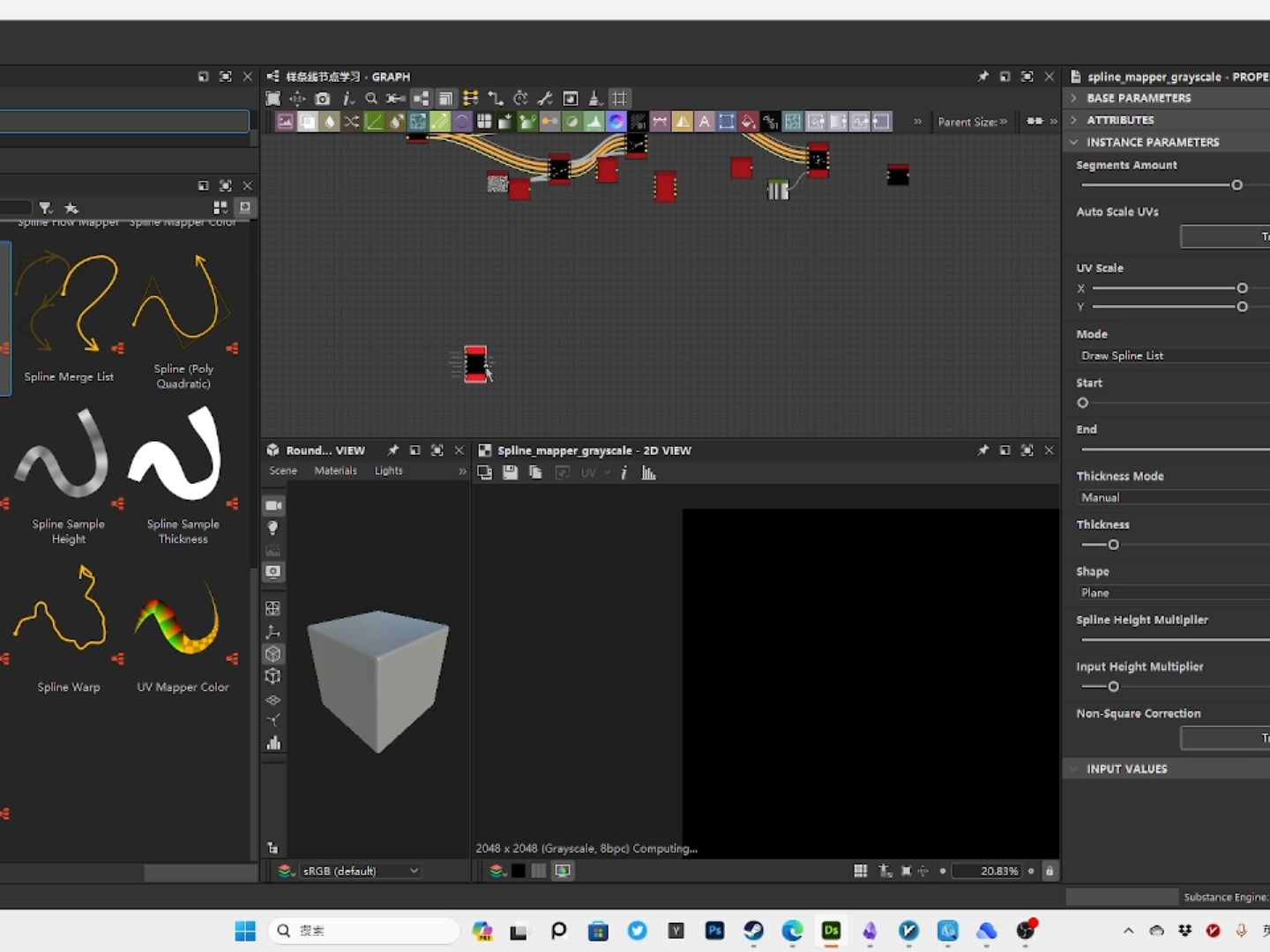
Task: Toggle the favorites star in the Library
Action: pyautogui.click(x=71, y=208)
